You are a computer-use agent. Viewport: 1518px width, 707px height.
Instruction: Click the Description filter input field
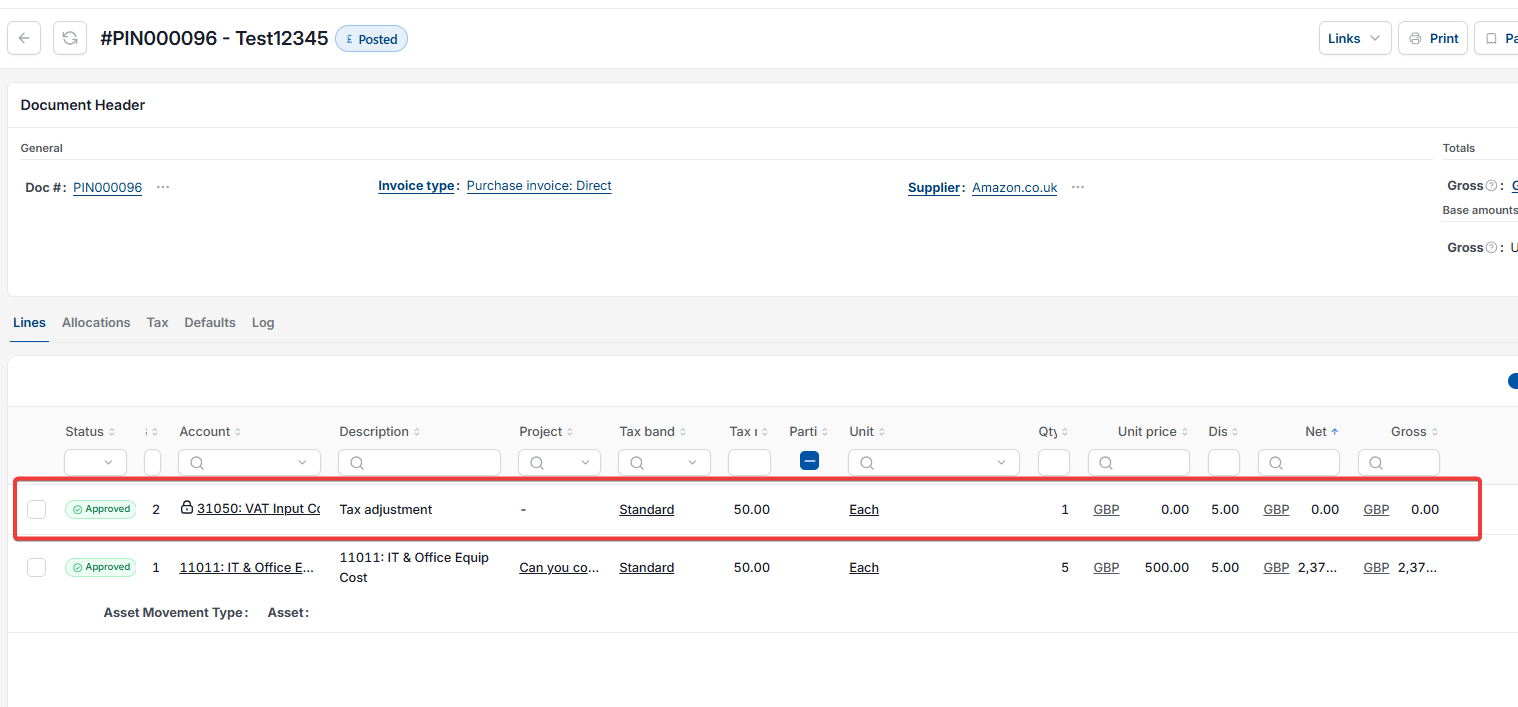419,462
